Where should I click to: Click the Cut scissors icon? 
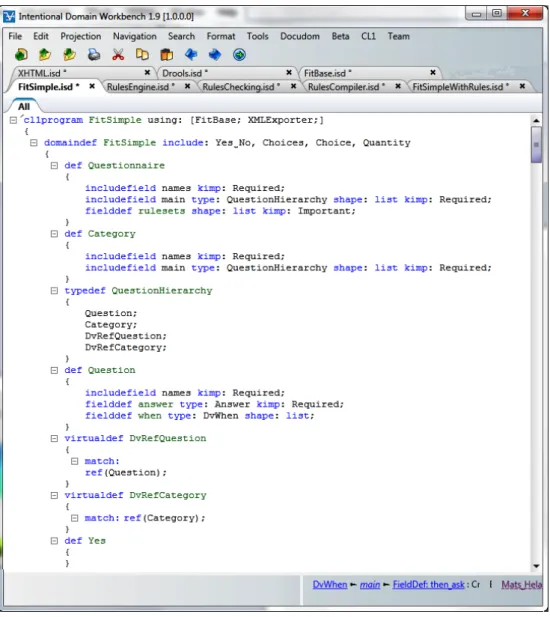point(118,55)
